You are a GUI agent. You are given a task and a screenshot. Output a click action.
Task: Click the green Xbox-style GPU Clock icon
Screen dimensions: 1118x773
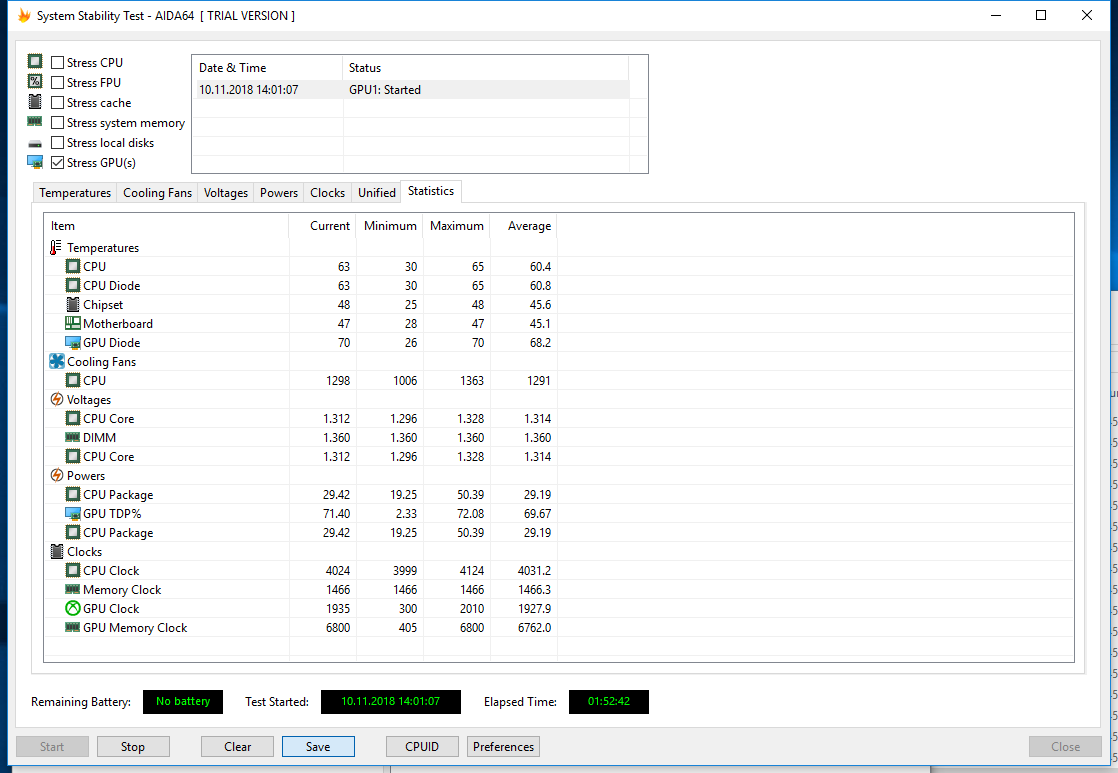click(73, 608)
